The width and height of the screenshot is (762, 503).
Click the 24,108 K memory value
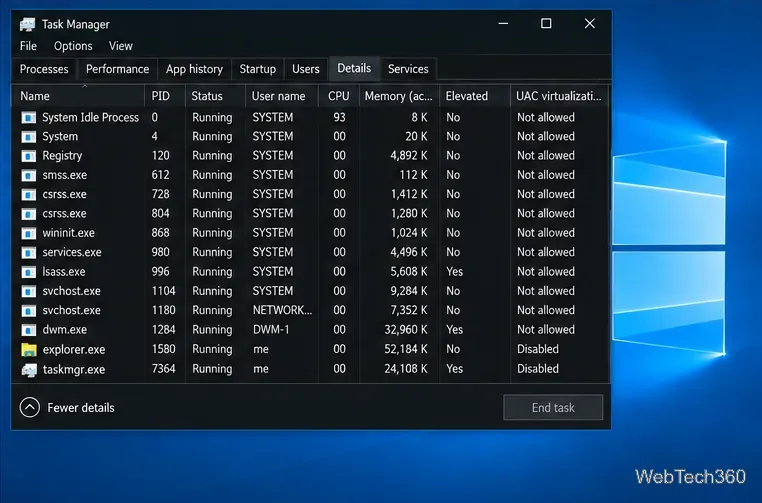[406, 369]
